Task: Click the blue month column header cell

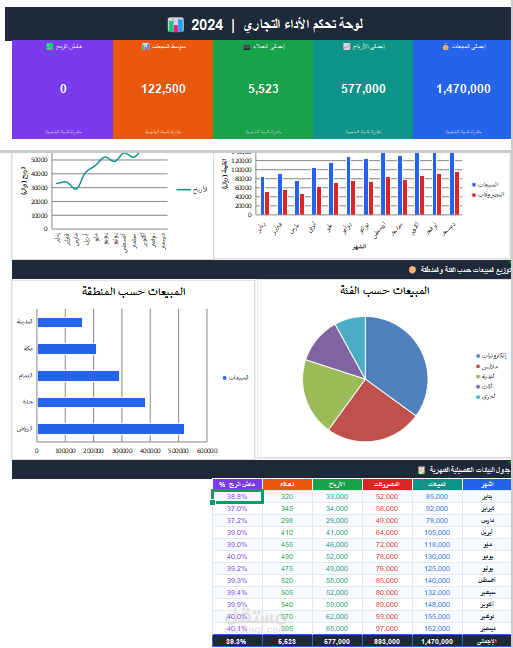Action: coord(487,484)
